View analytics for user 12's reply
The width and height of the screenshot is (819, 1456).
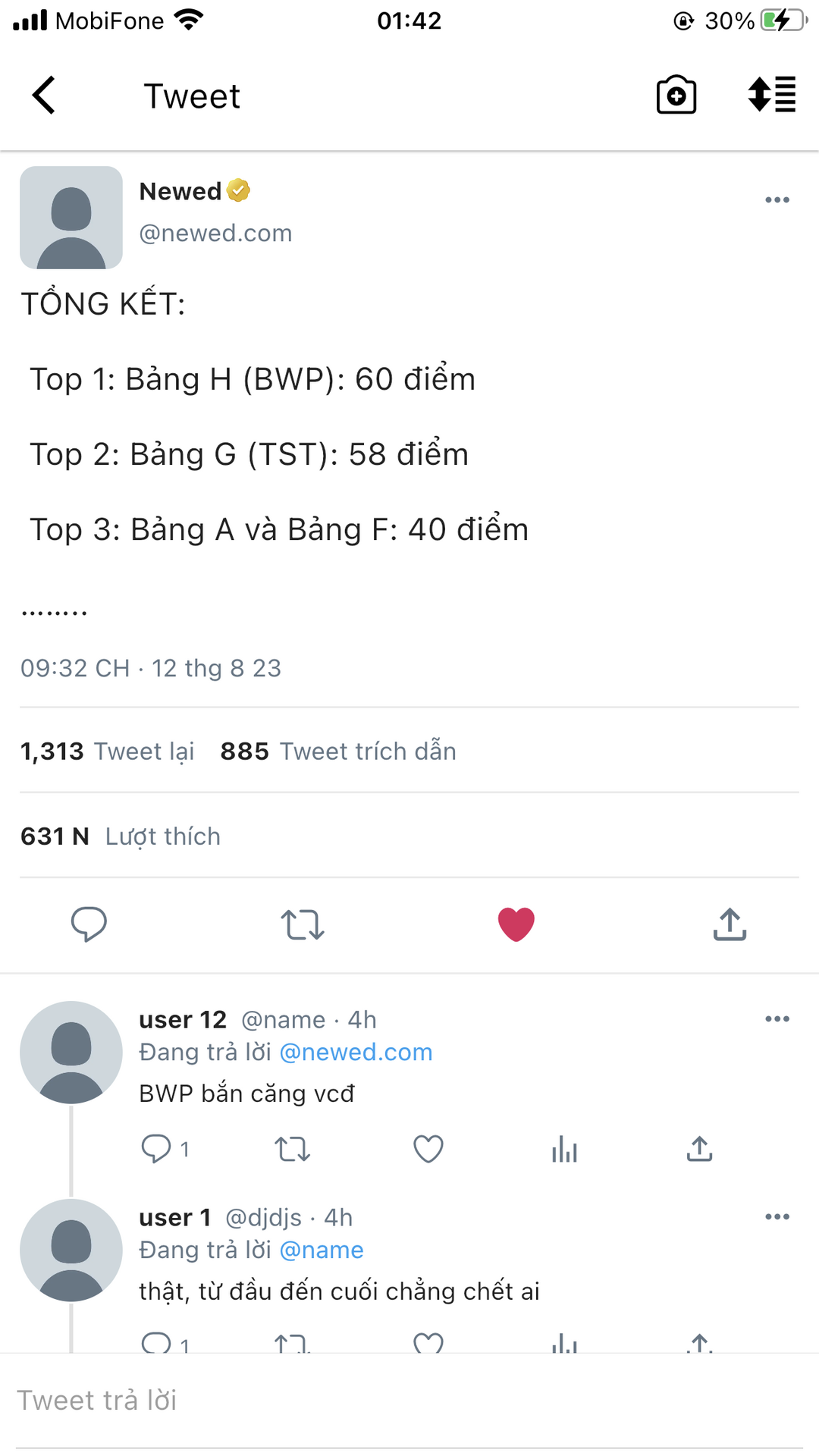[x=564, y=1150]
